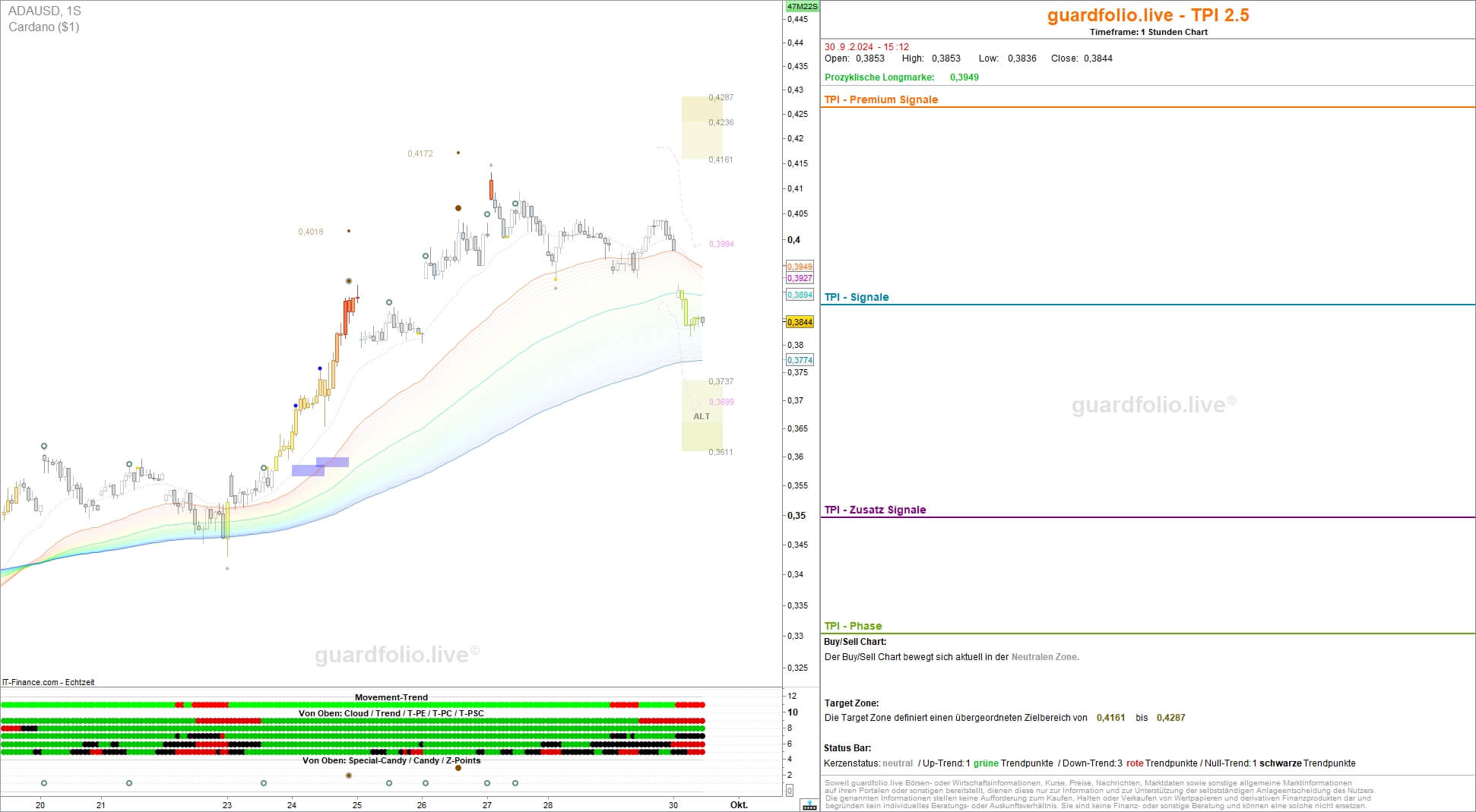Click the Status Bar: heading
Screen dimensions: 1476x812
[x=847, y=748]
